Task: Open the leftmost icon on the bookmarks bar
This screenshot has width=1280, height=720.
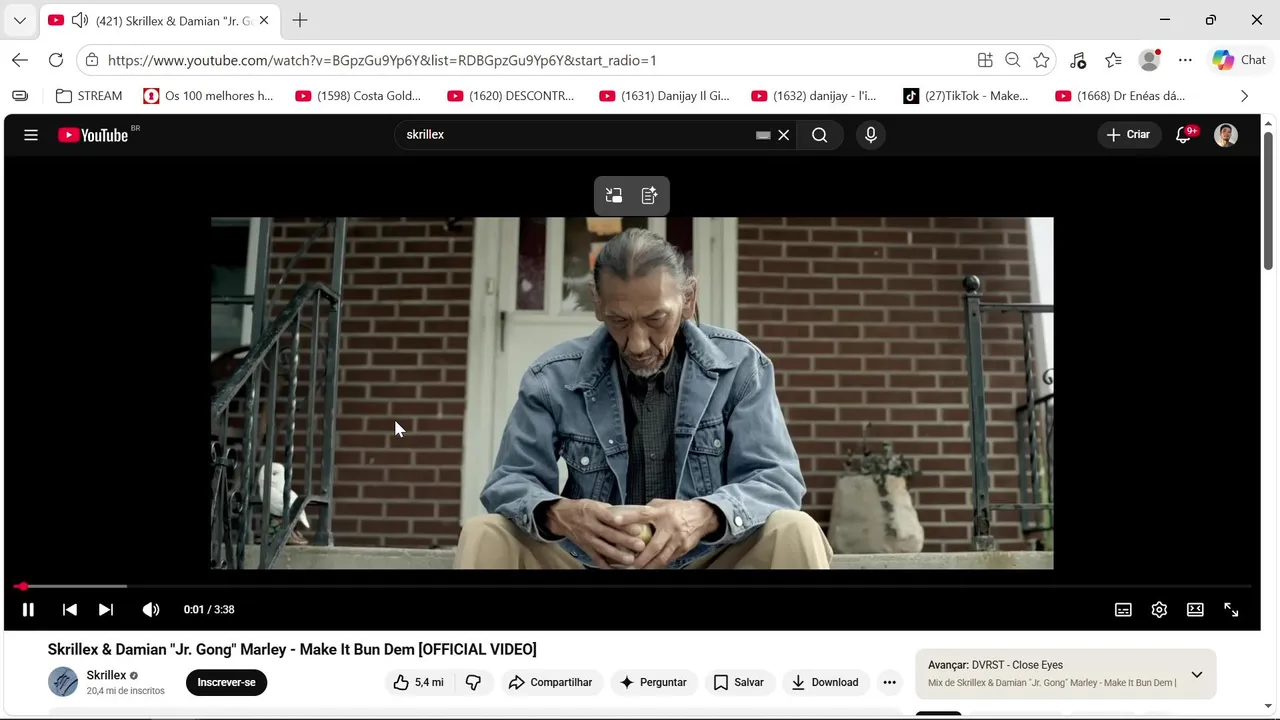Action: [x=20, y=96]
